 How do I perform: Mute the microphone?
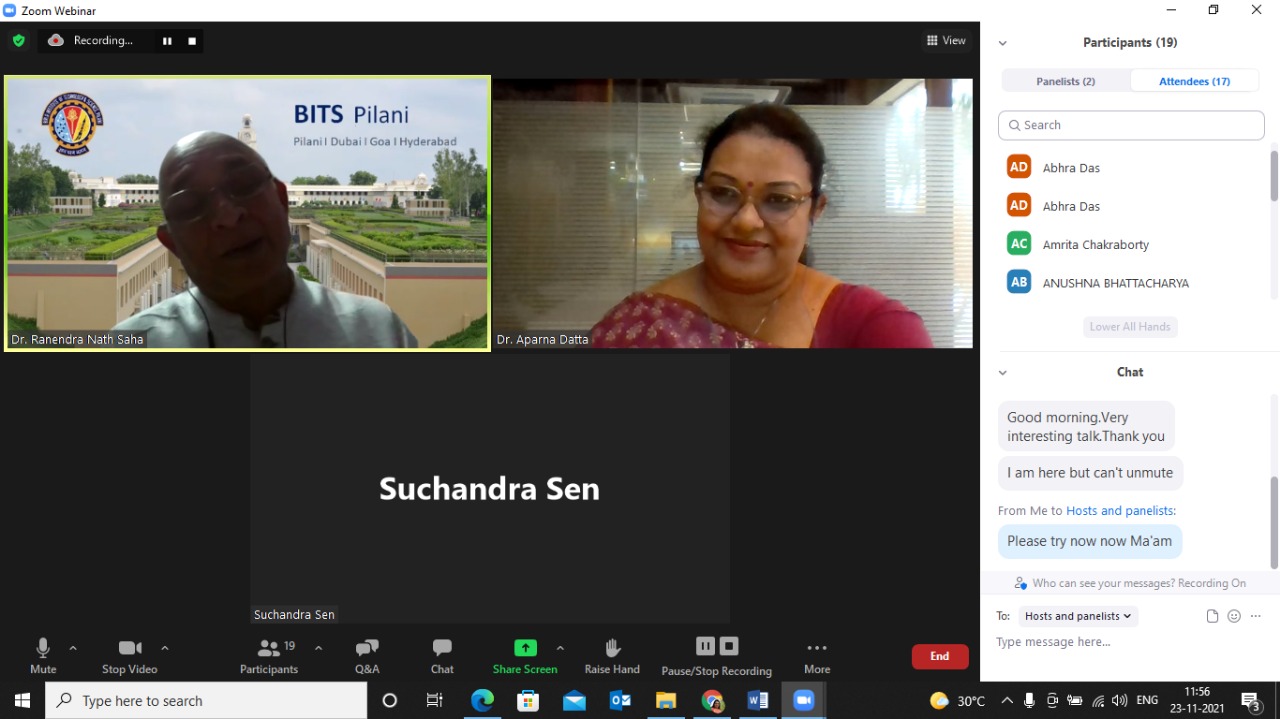coord(43,657)
